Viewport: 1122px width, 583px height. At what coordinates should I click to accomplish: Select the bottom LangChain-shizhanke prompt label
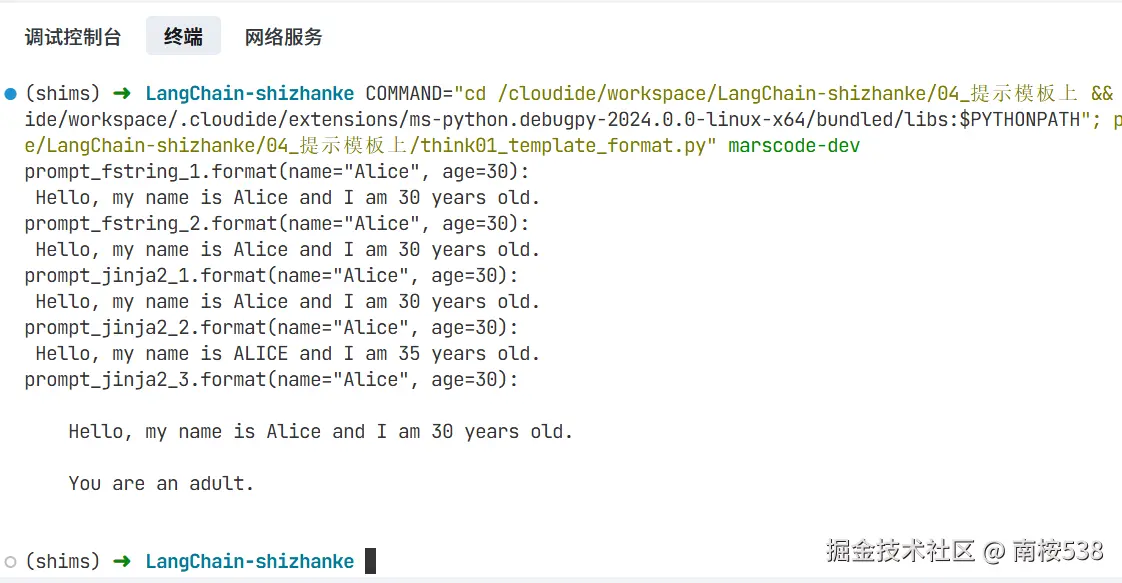249,561
